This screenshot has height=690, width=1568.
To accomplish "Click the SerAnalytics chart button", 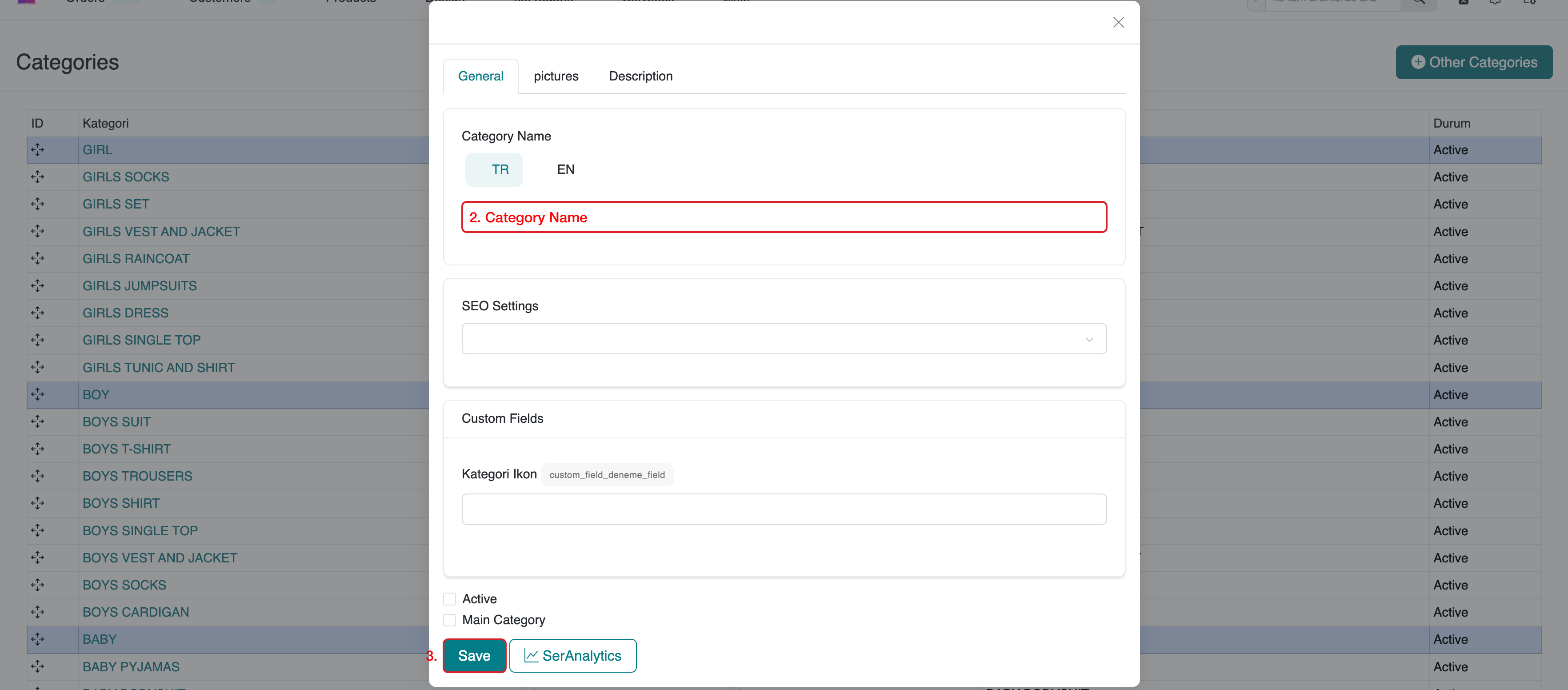I will [x=573, y=655].
